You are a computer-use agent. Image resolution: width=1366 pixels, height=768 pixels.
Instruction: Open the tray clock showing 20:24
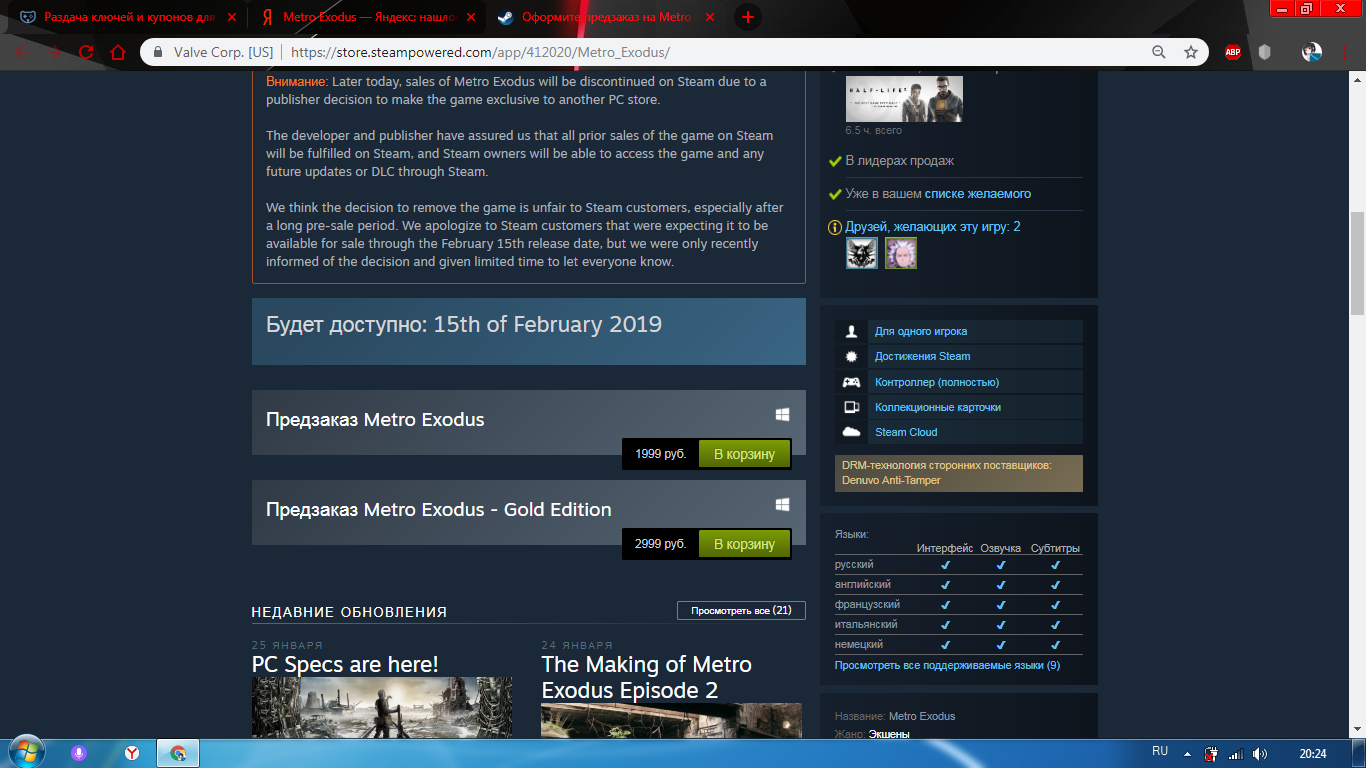(1313, 753)
